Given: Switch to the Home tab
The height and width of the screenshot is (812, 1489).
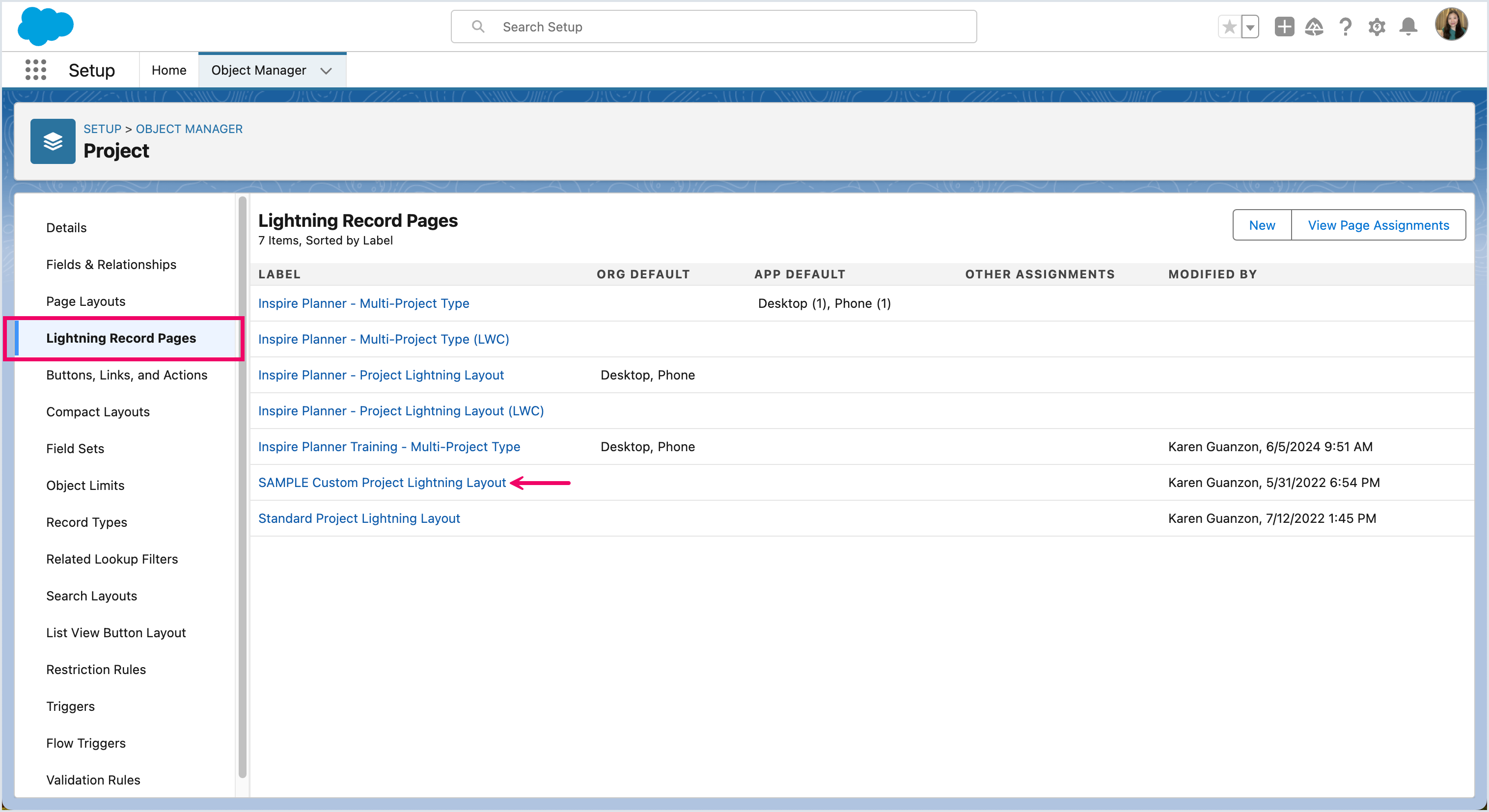Looking at the screenshot, I should point(169,70).
